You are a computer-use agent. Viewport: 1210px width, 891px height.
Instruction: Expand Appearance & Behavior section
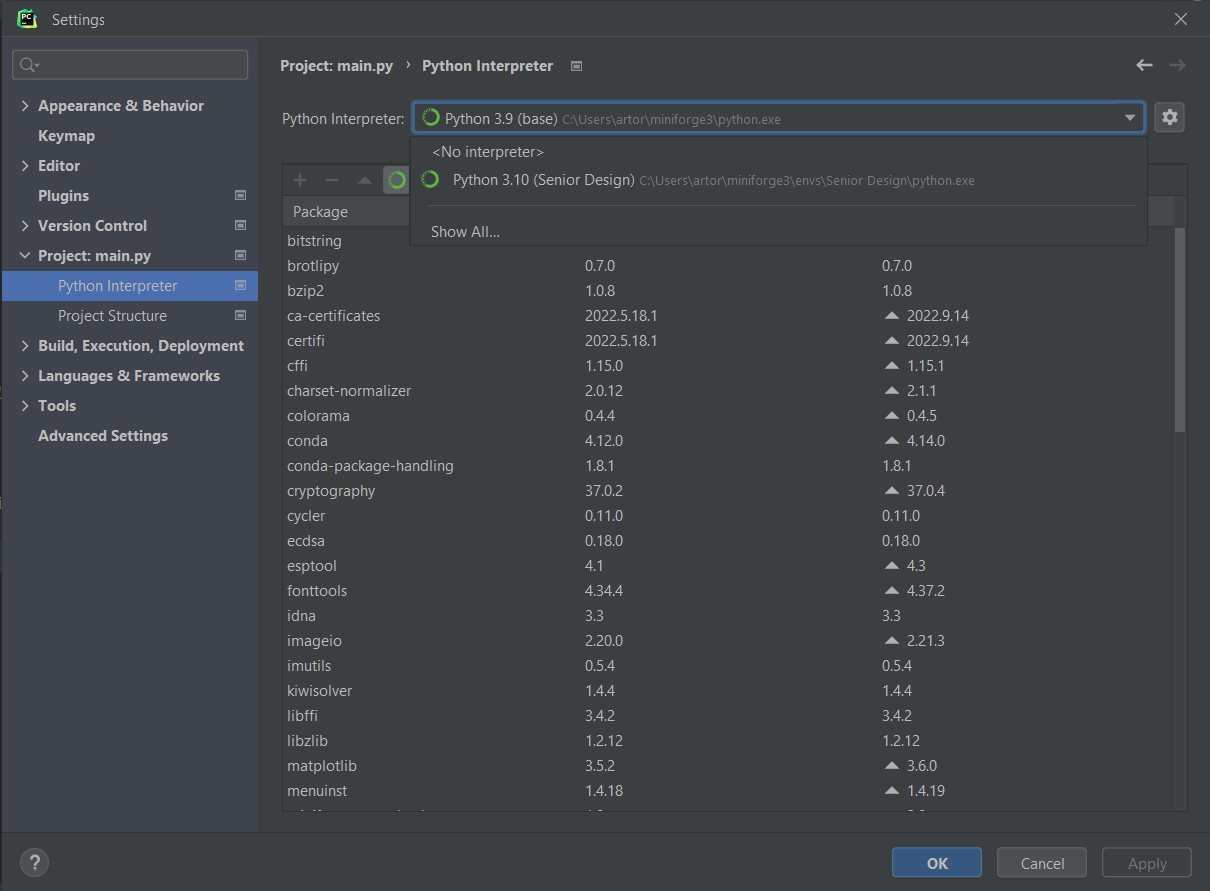pos(25,105)
